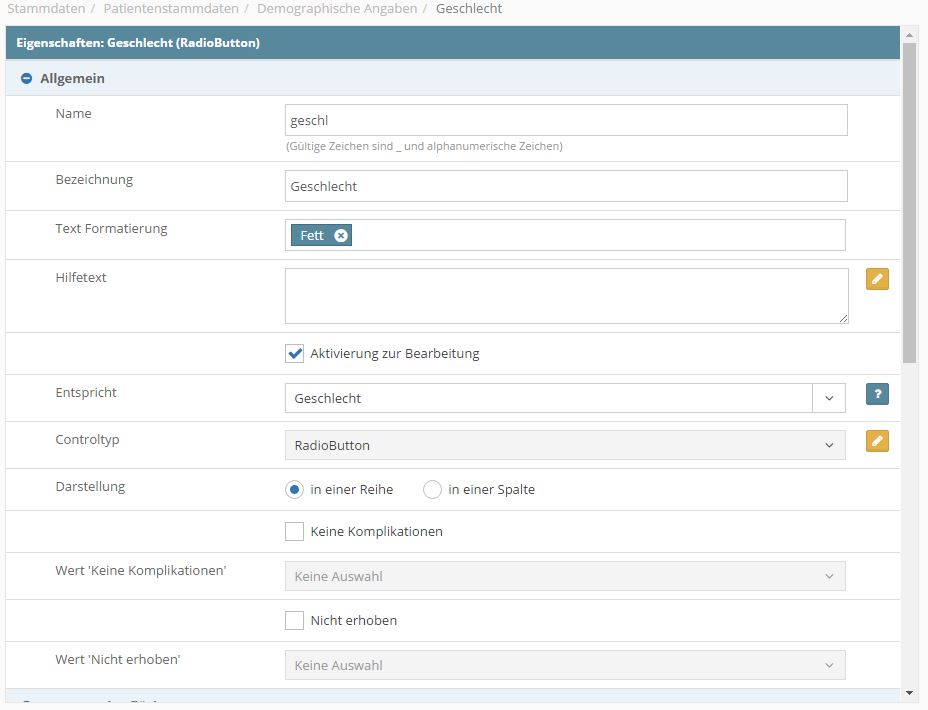Open the Entspricht dropdown
Image resolution: width=928 pixels, height=710 pixels.
coord(829,398)
